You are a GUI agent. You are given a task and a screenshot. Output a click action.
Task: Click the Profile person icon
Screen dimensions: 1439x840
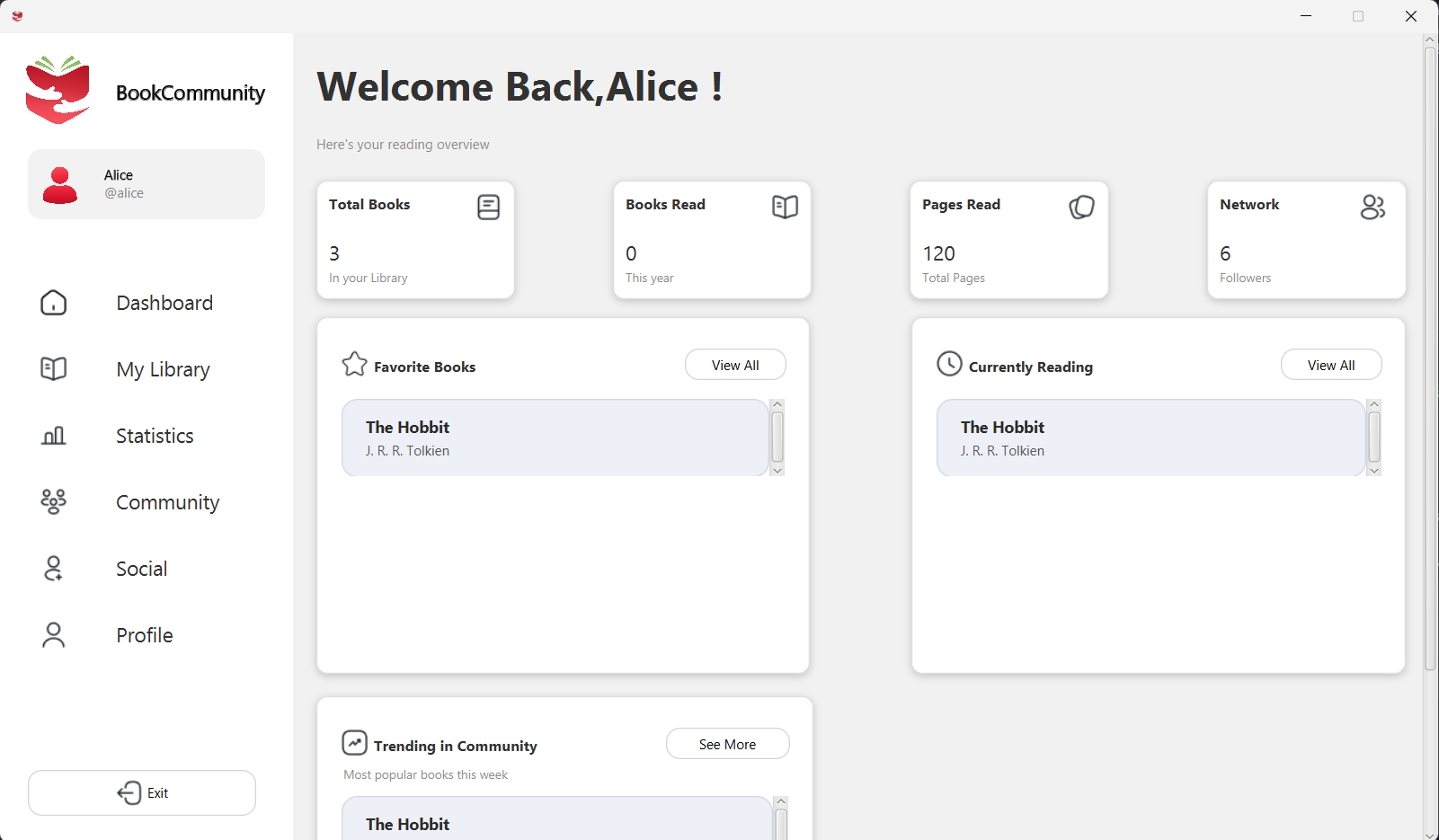(54, 635)
